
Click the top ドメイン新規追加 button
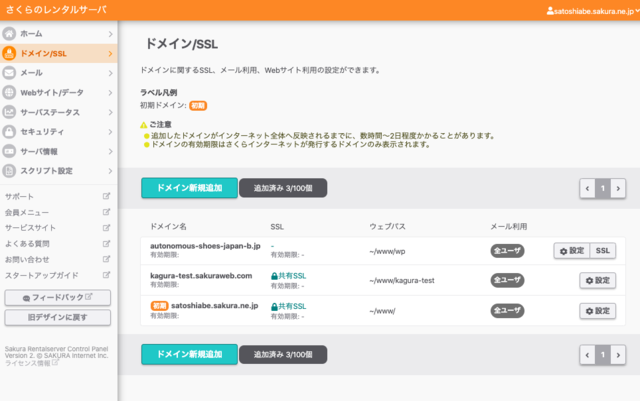(x=189, y=187)
